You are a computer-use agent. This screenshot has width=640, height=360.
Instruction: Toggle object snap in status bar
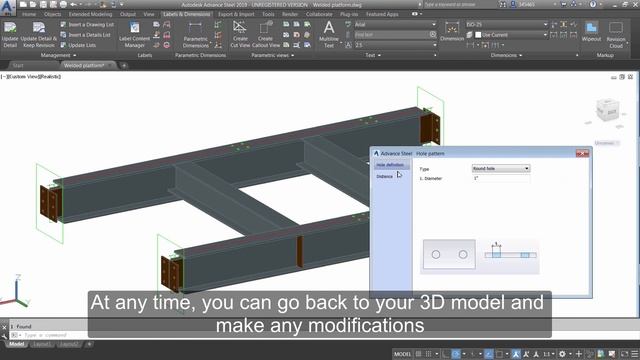(x=499, y=354)
